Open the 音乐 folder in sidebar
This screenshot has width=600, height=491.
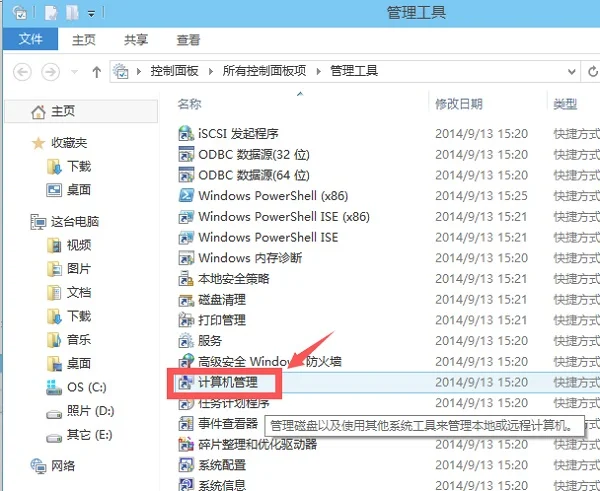[x=79, y=339]
